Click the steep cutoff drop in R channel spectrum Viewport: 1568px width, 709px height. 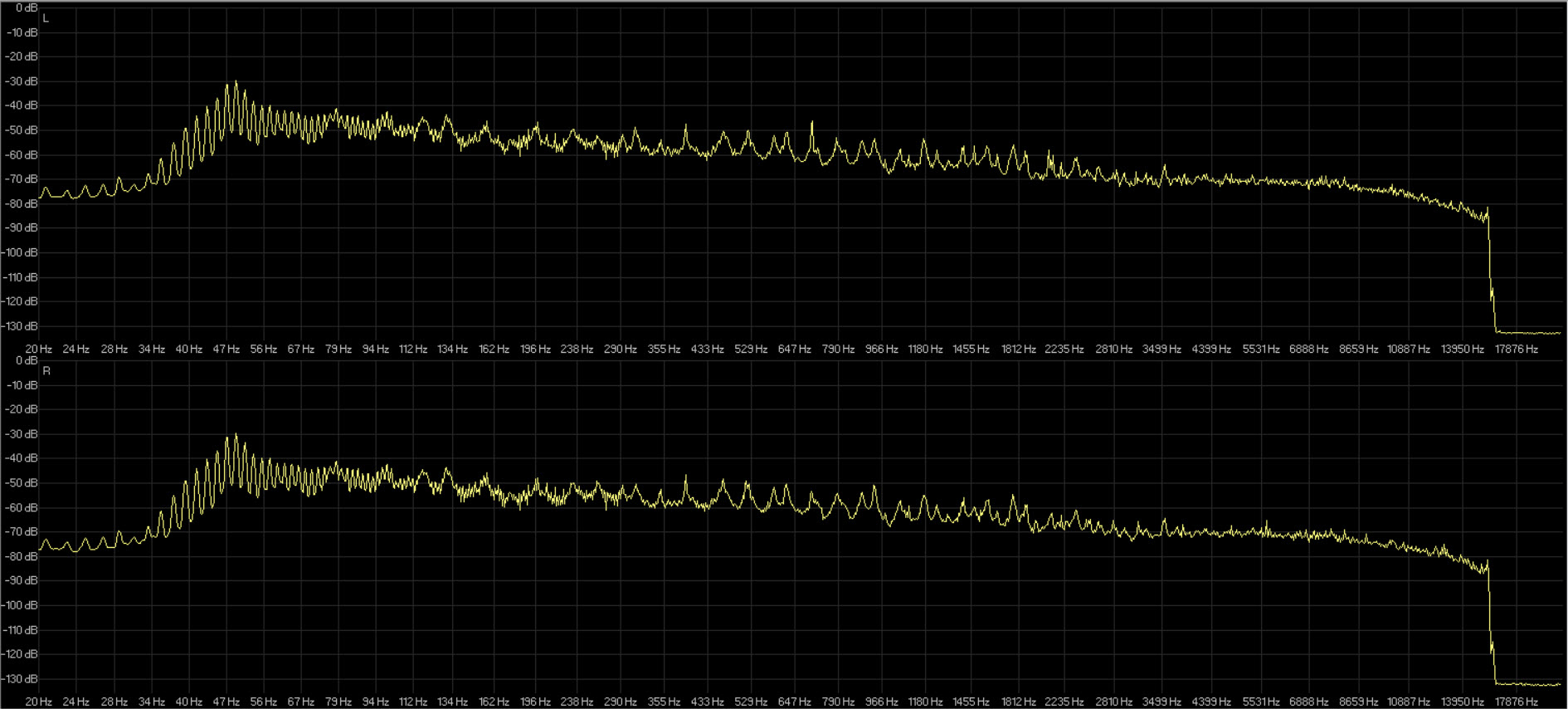click(x=1491, y=614)
